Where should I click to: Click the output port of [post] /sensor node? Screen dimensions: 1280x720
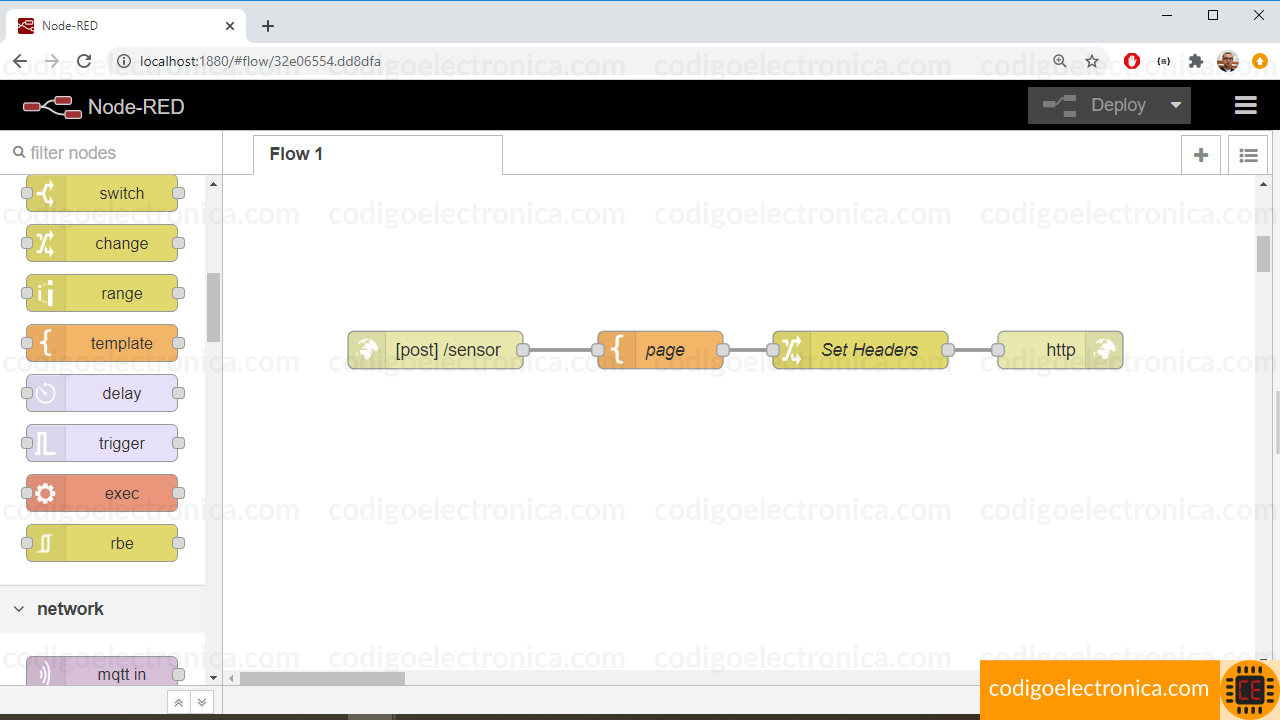tap(523, 350)
